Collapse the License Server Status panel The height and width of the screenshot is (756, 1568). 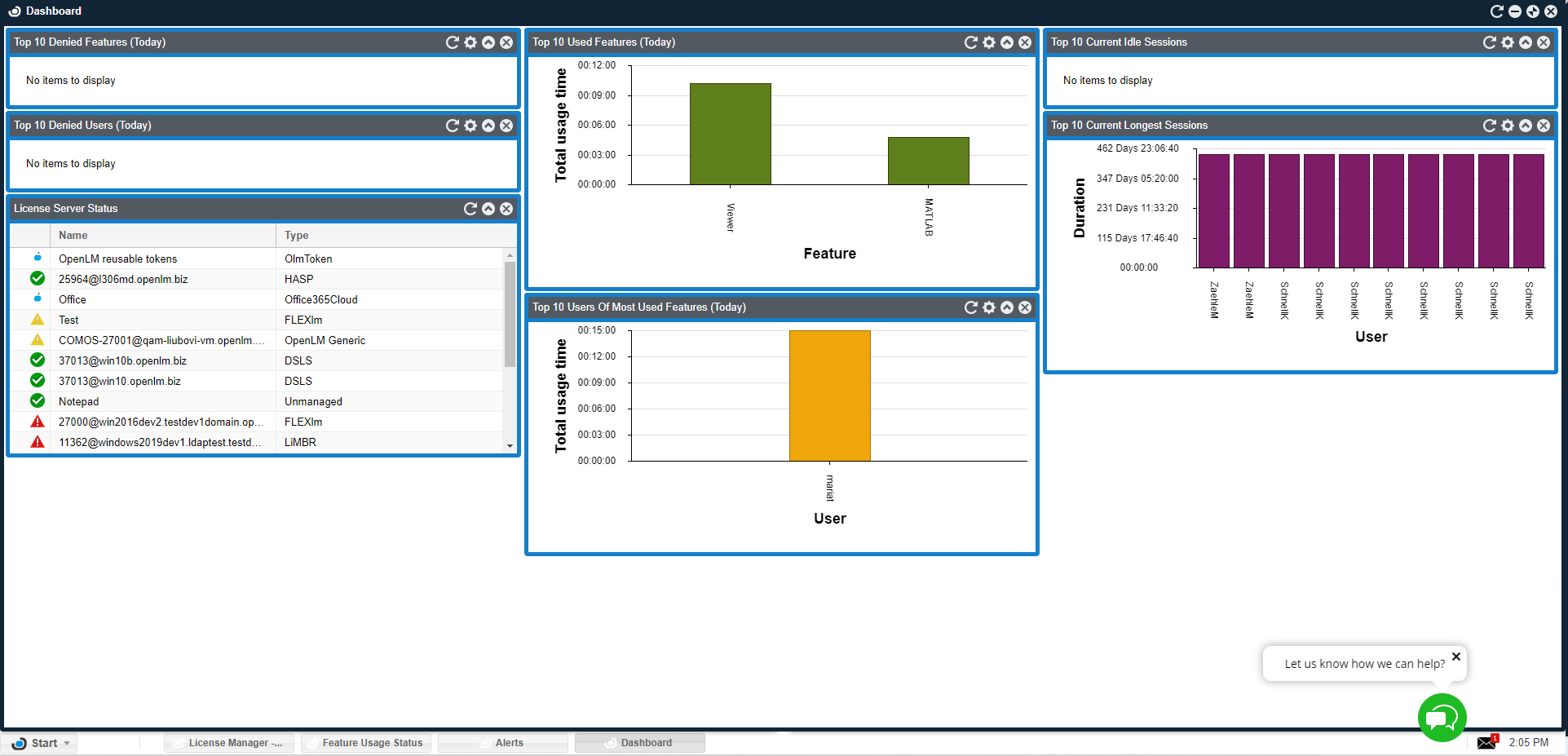(x=488, y=209)
